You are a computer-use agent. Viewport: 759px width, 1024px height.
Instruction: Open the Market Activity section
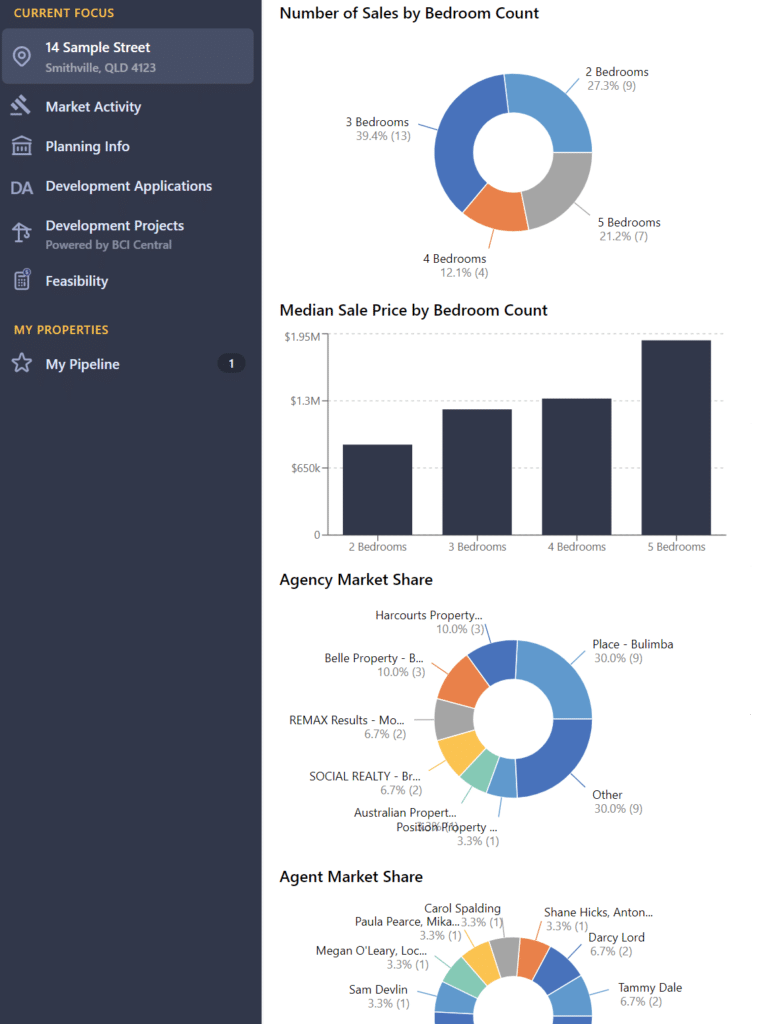[x=93, y=107]
